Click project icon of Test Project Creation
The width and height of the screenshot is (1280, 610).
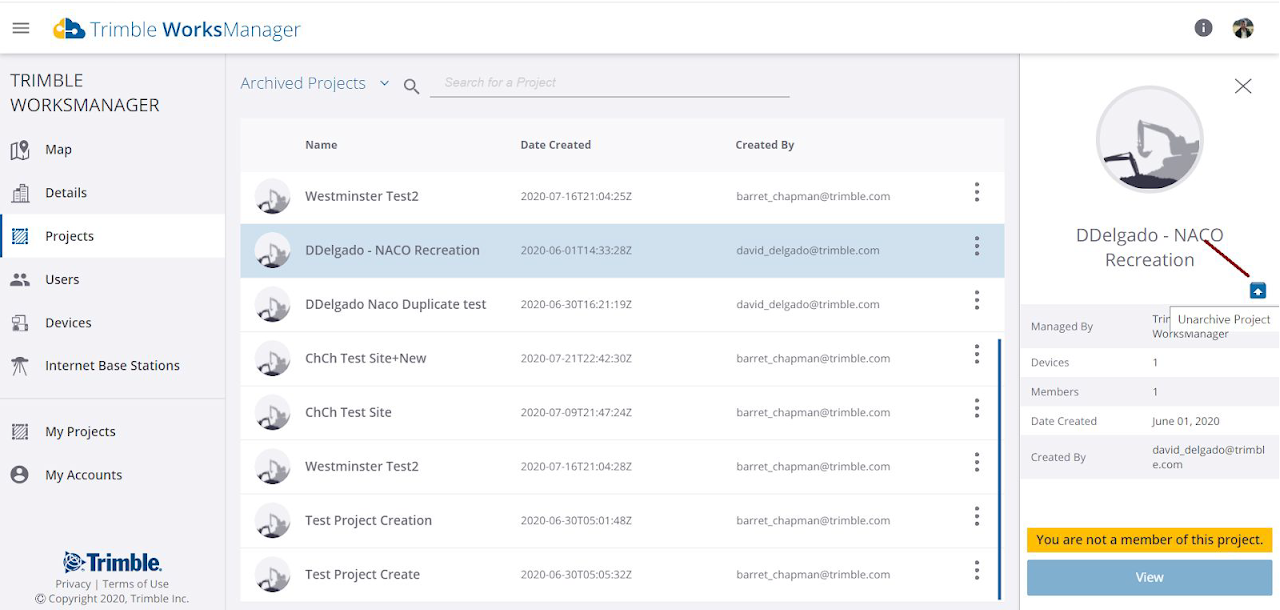point(273,520)
